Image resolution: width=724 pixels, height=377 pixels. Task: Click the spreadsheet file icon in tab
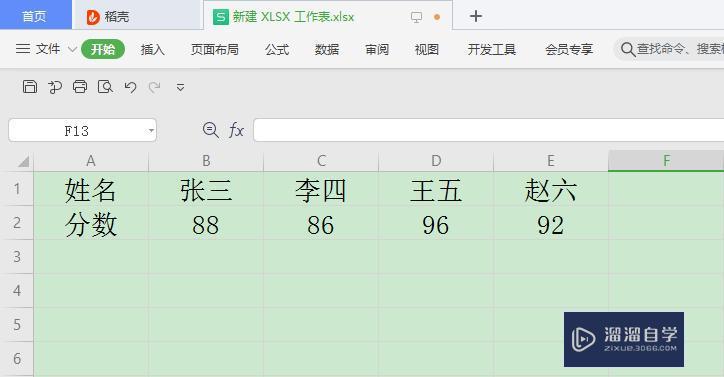click(221, 17)
